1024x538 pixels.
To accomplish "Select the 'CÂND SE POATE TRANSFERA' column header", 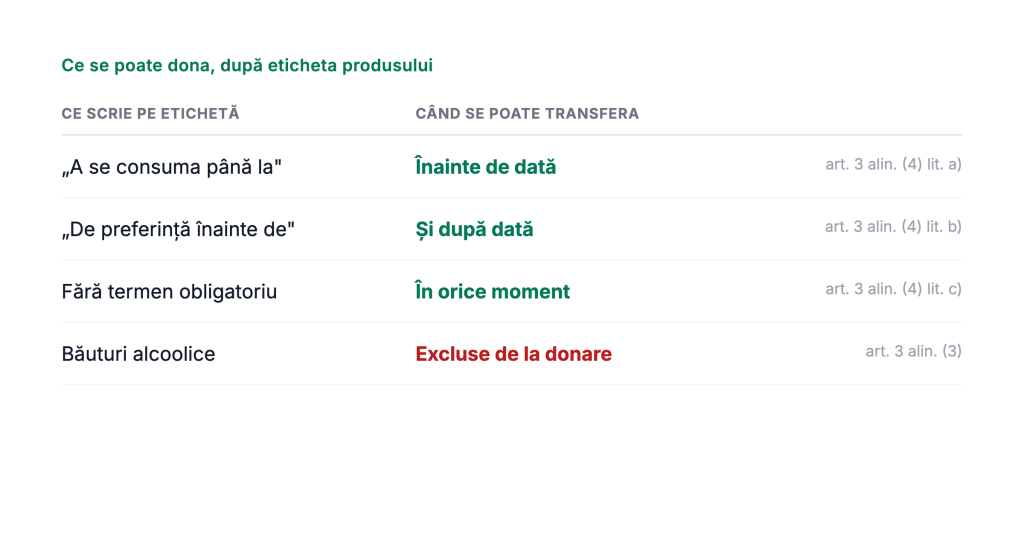I will tap(527, 114).
